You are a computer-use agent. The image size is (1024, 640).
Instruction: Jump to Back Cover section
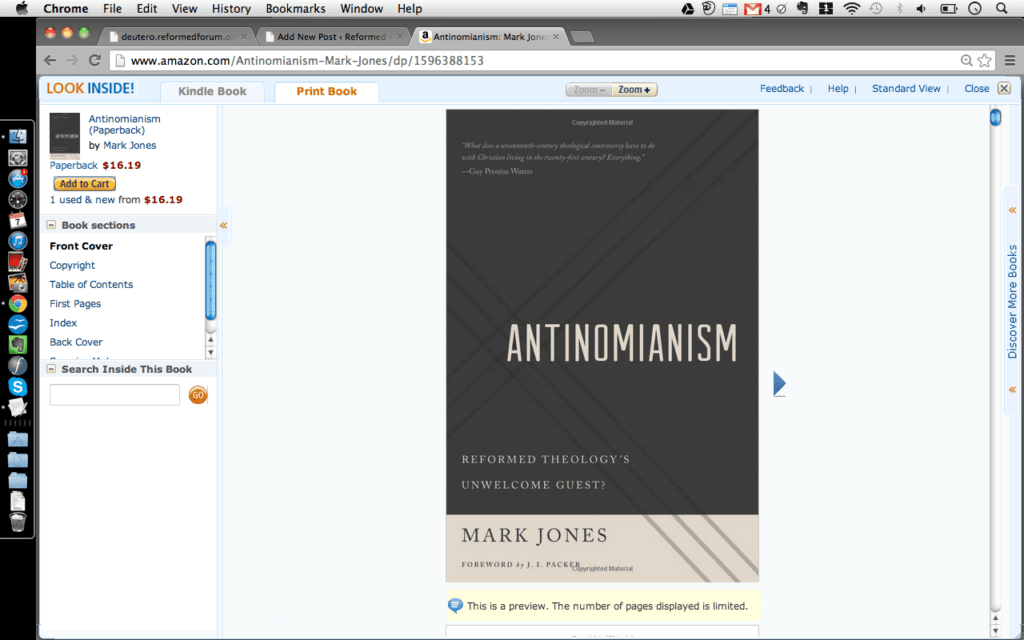(x=76, y=342)
